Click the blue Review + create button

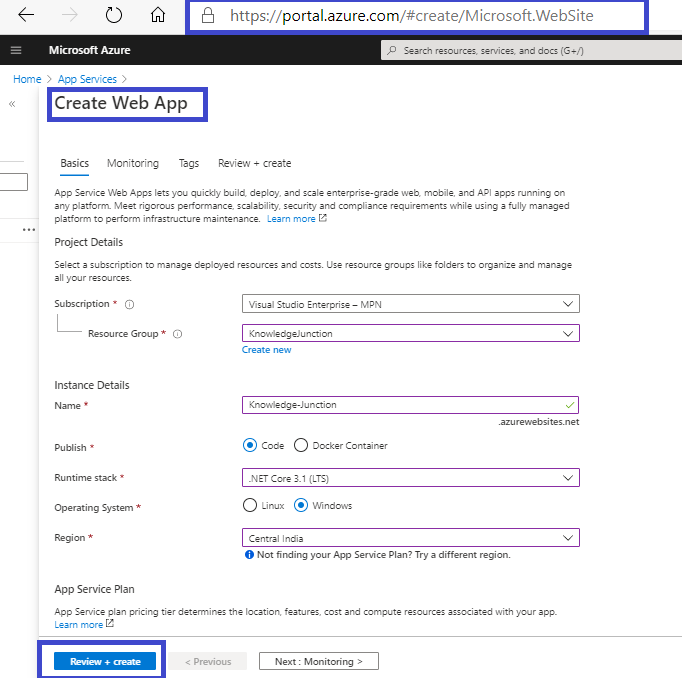(x=105, y=661)
